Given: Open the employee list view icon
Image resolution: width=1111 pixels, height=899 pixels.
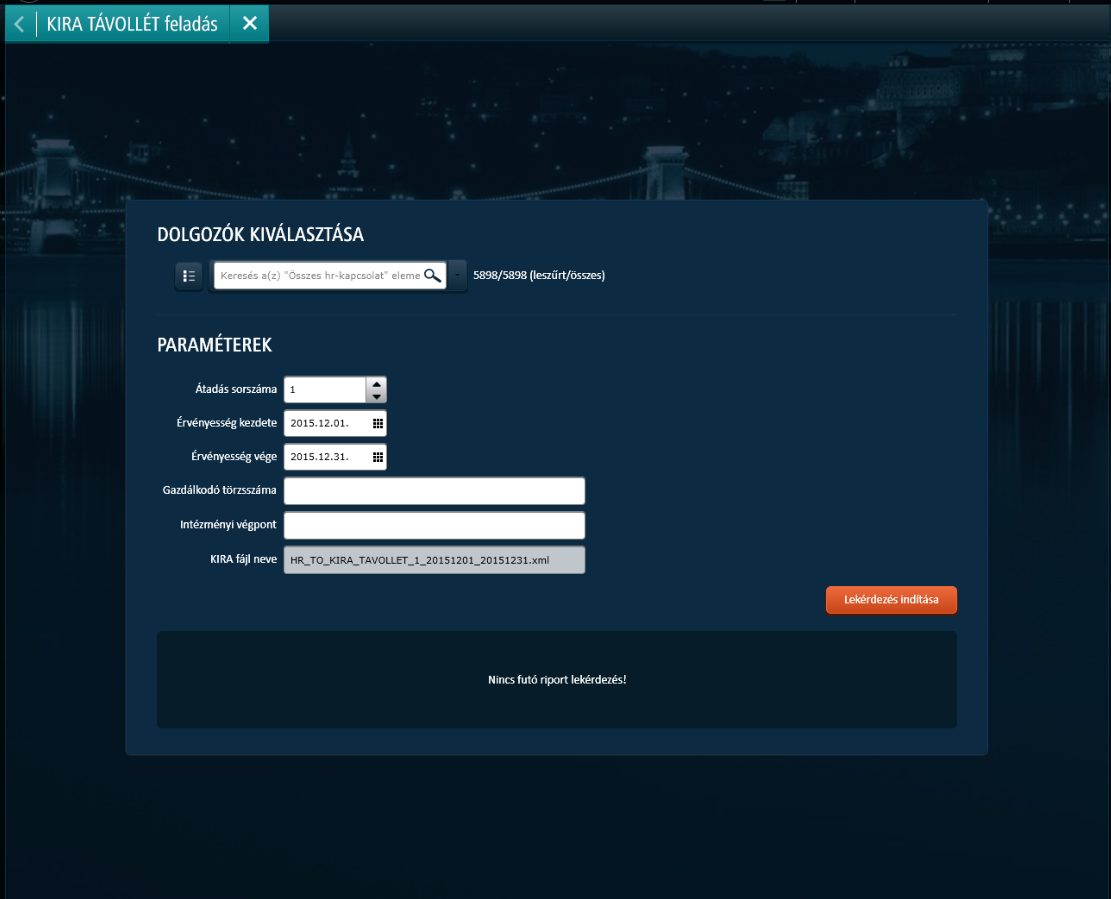Looking at the screenshot, I should [x=188, y=276].
